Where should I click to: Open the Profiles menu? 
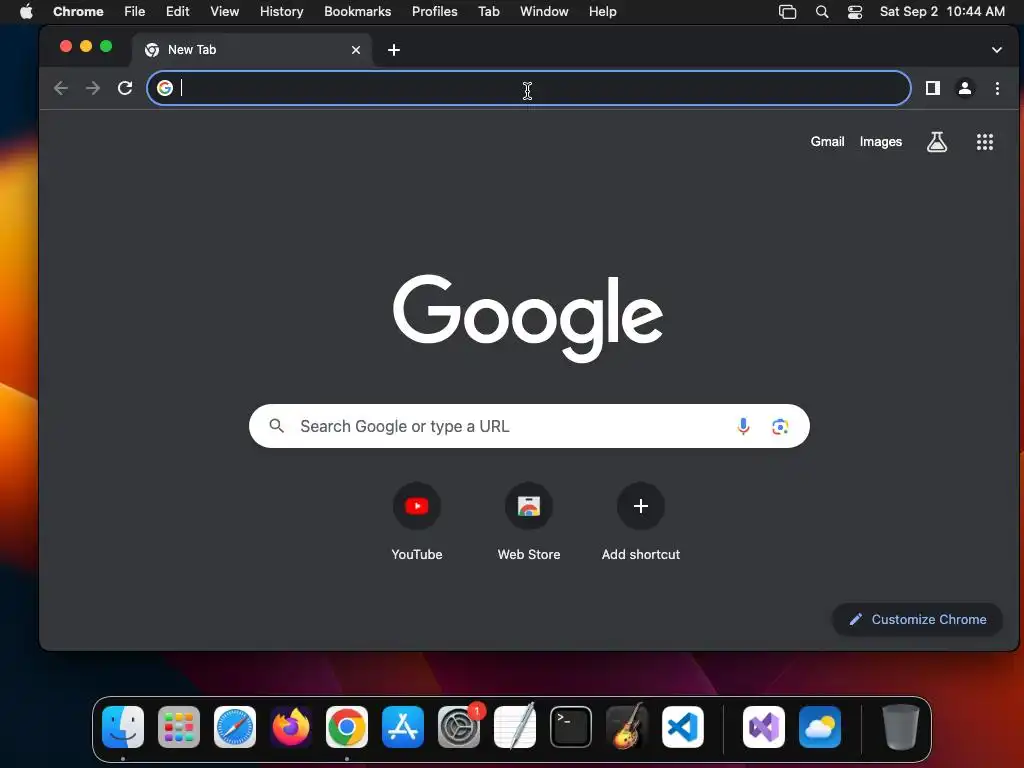434,12
